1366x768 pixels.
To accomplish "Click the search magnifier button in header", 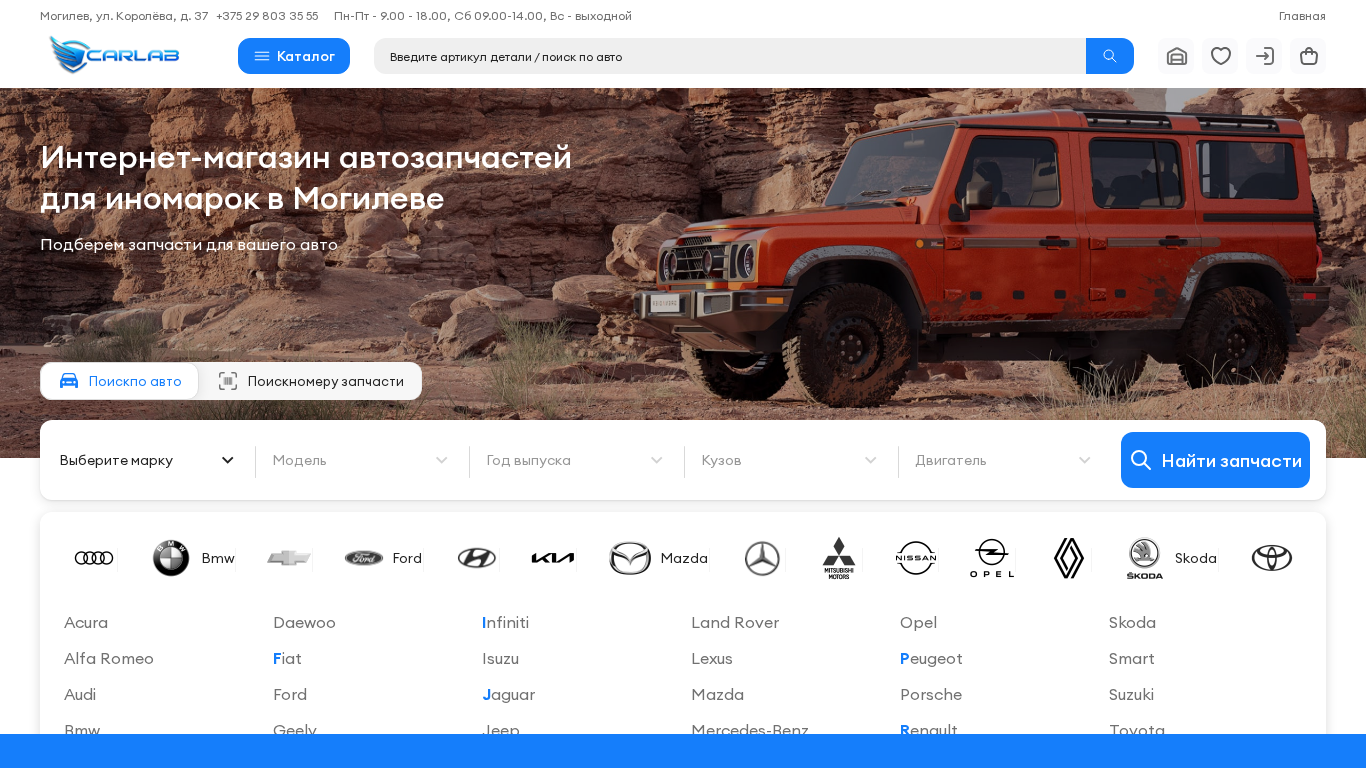I will pos(1110,56).
